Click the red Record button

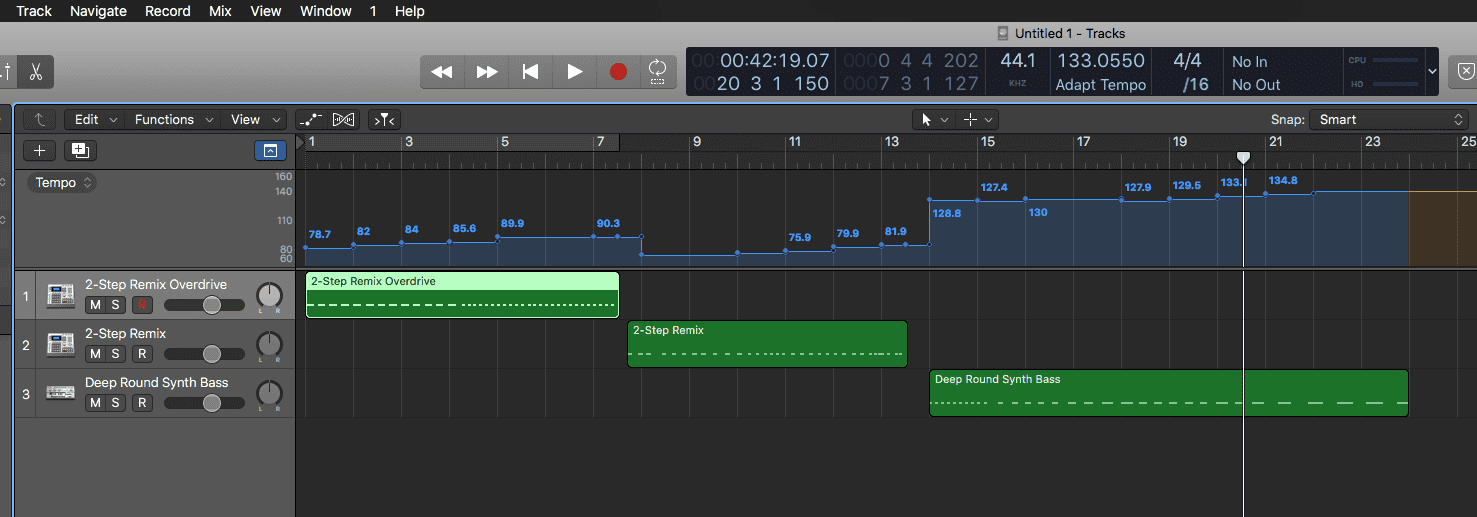pyautogui.click(x=618, y=72)
